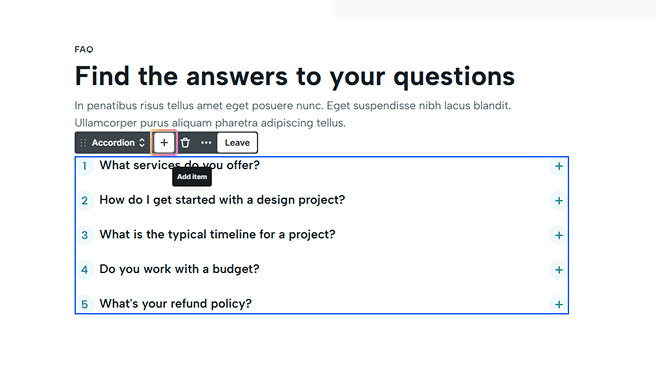Click the Add item plus button in toolbar
The image size is (656, 384).
164,143
